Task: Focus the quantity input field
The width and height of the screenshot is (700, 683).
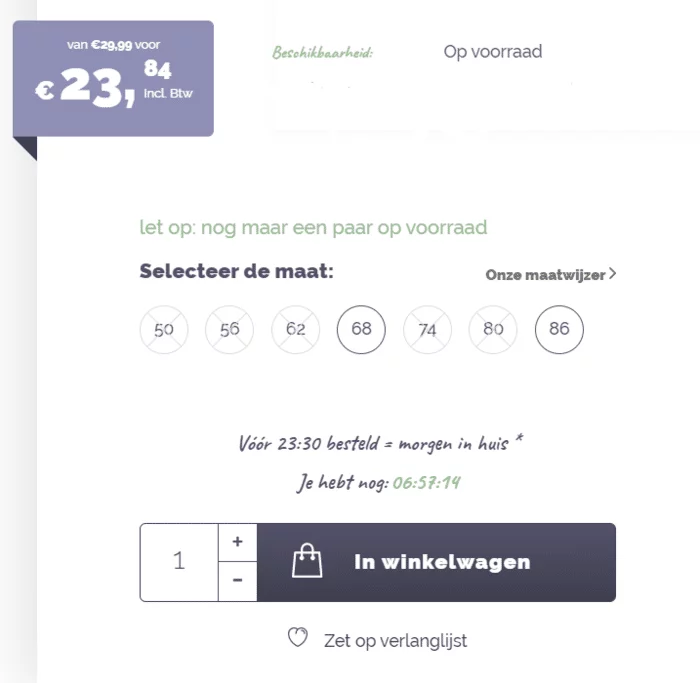Action: (179, 562)
